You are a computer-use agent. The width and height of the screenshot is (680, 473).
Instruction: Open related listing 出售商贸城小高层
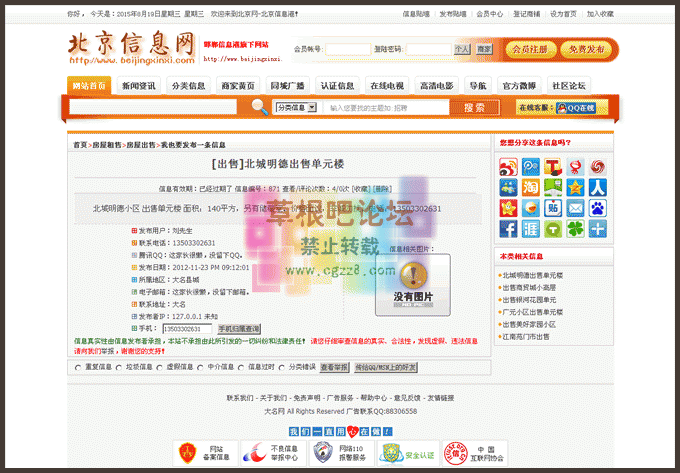click(529, 288)
